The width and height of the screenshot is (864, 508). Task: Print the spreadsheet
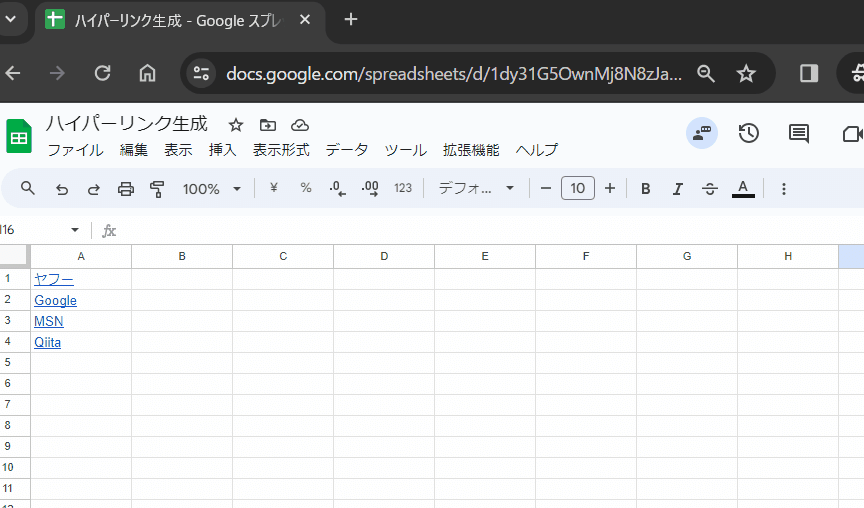pos(126,189)
